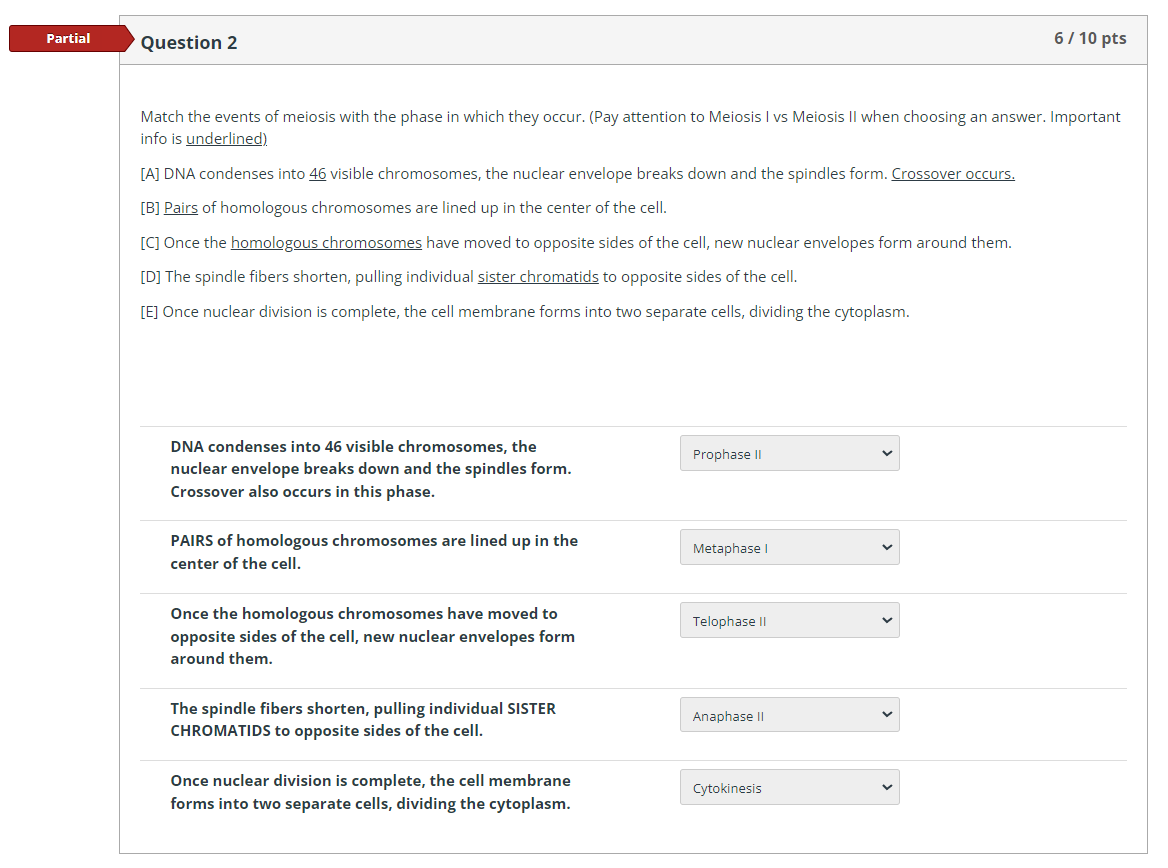Click the chevron on the Cytokinesis dropdown
Screen dimensions: 1168x868
[886, 787]
